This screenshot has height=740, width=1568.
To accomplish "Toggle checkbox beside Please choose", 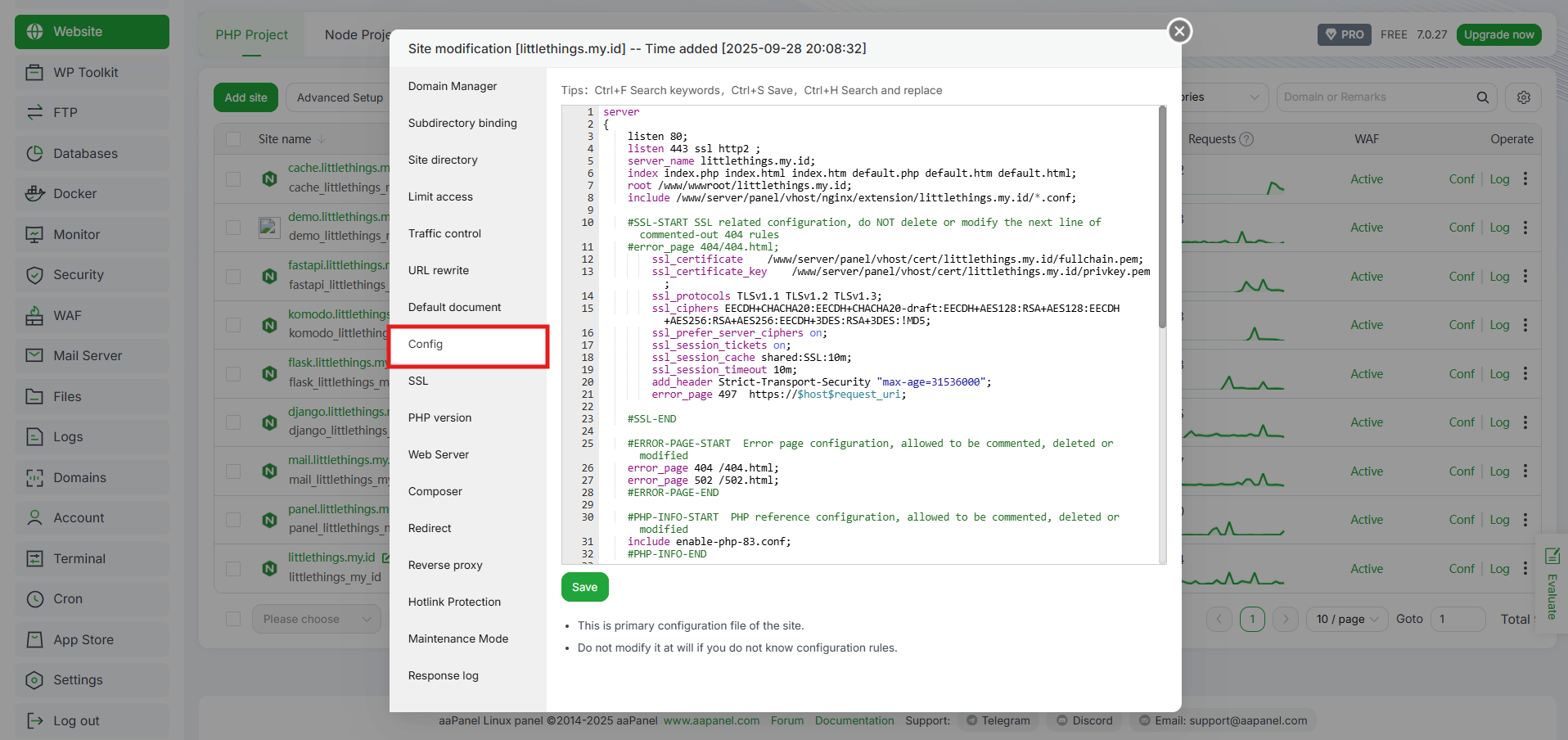I will coord(233,619).
